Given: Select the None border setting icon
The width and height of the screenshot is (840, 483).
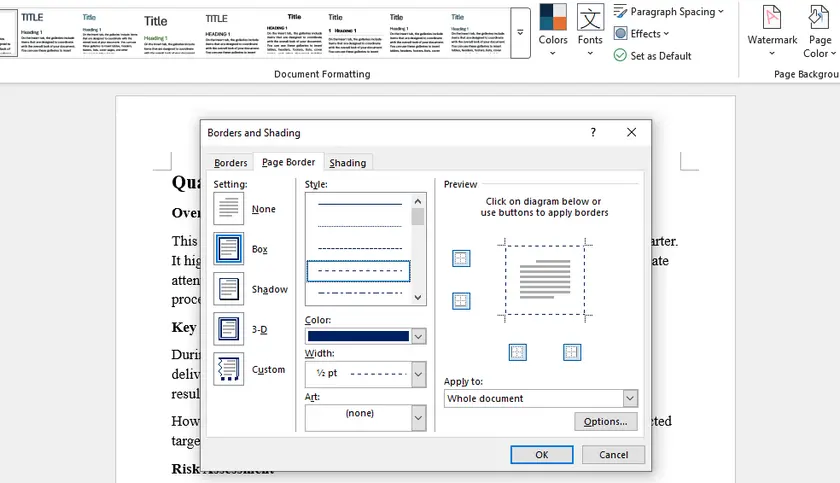Looking at the screenshot, I should (x=228, y=209).
